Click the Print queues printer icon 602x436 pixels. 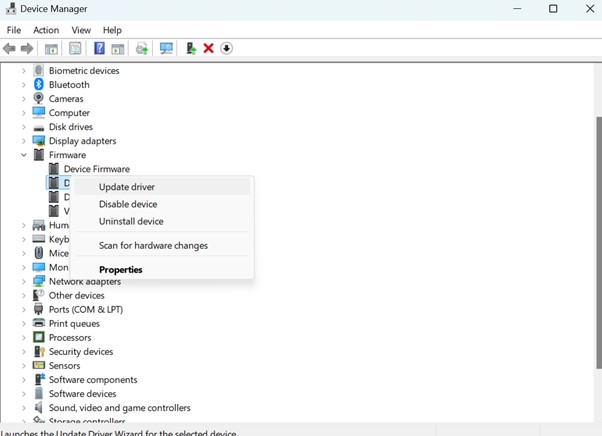[38, 323]
